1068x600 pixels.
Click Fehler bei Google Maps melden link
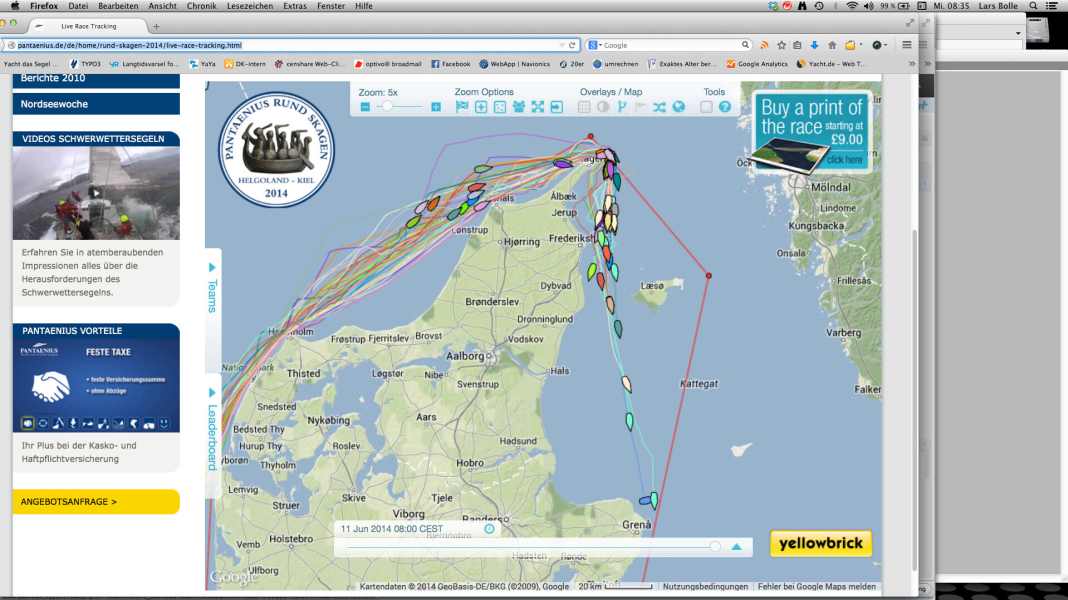point(817,586)
